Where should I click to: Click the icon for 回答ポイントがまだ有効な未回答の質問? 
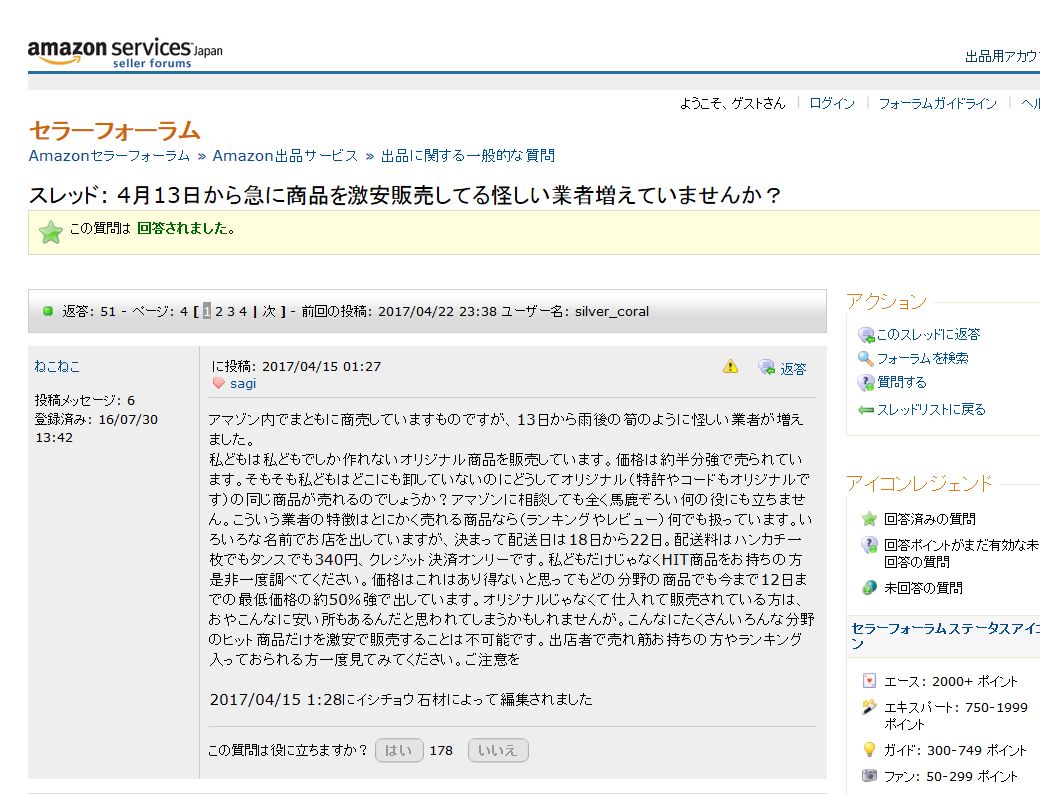point(869,545)
